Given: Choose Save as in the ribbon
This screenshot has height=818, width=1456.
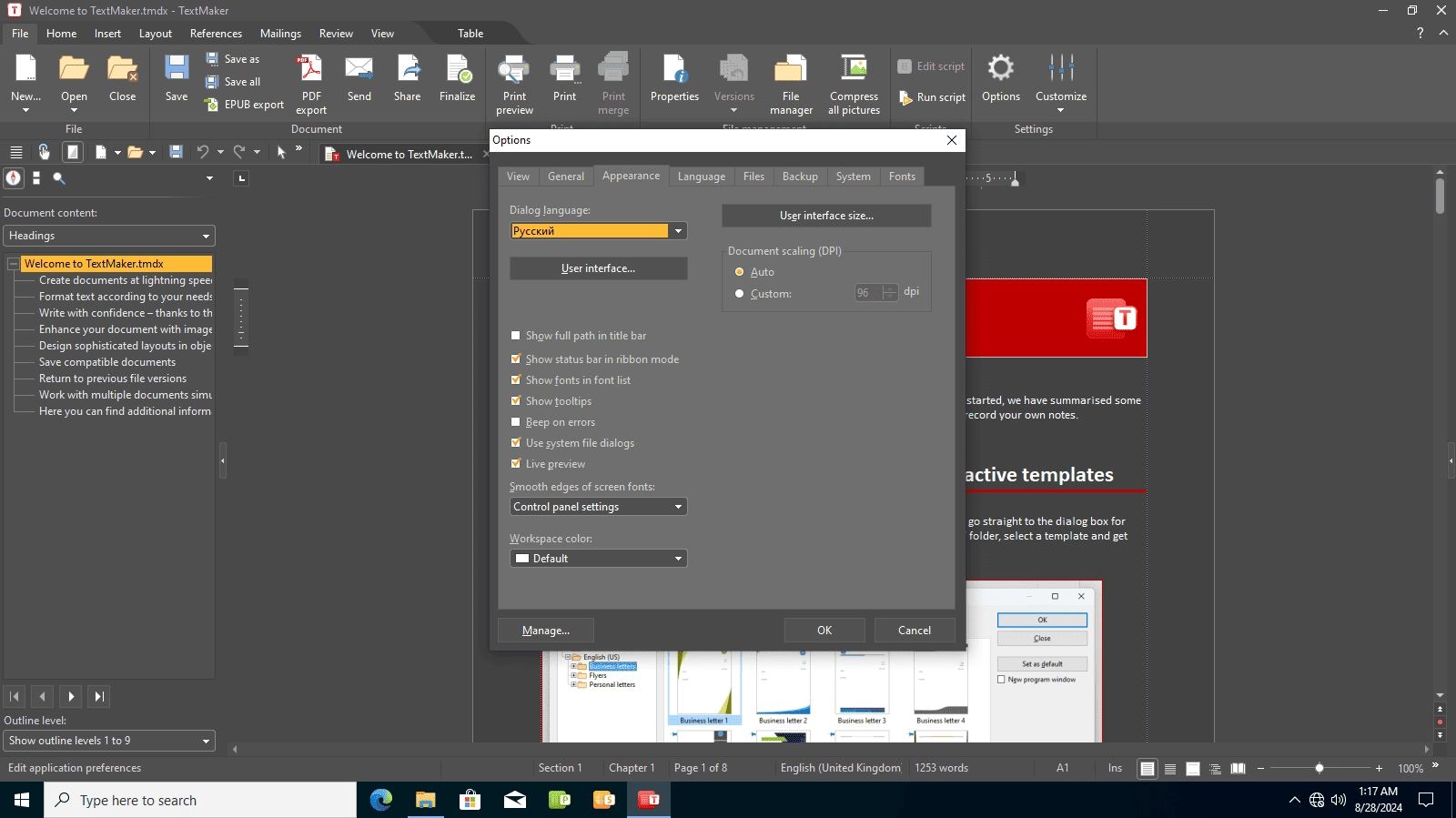Looking at the screenshot, I should [x=233, y=59].
